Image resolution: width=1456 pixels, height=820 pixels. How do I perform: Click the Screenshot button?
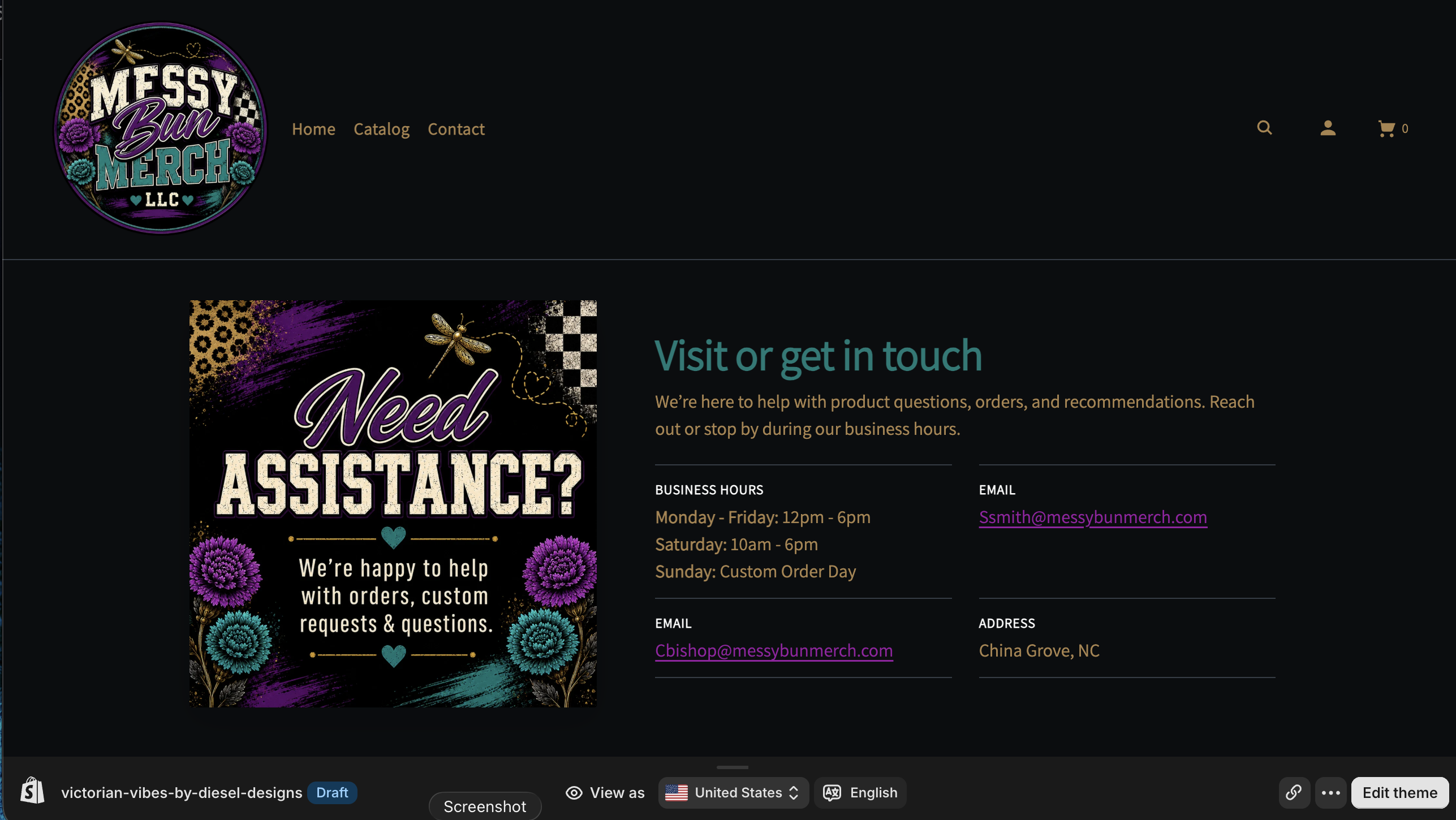tap(485, 806)
